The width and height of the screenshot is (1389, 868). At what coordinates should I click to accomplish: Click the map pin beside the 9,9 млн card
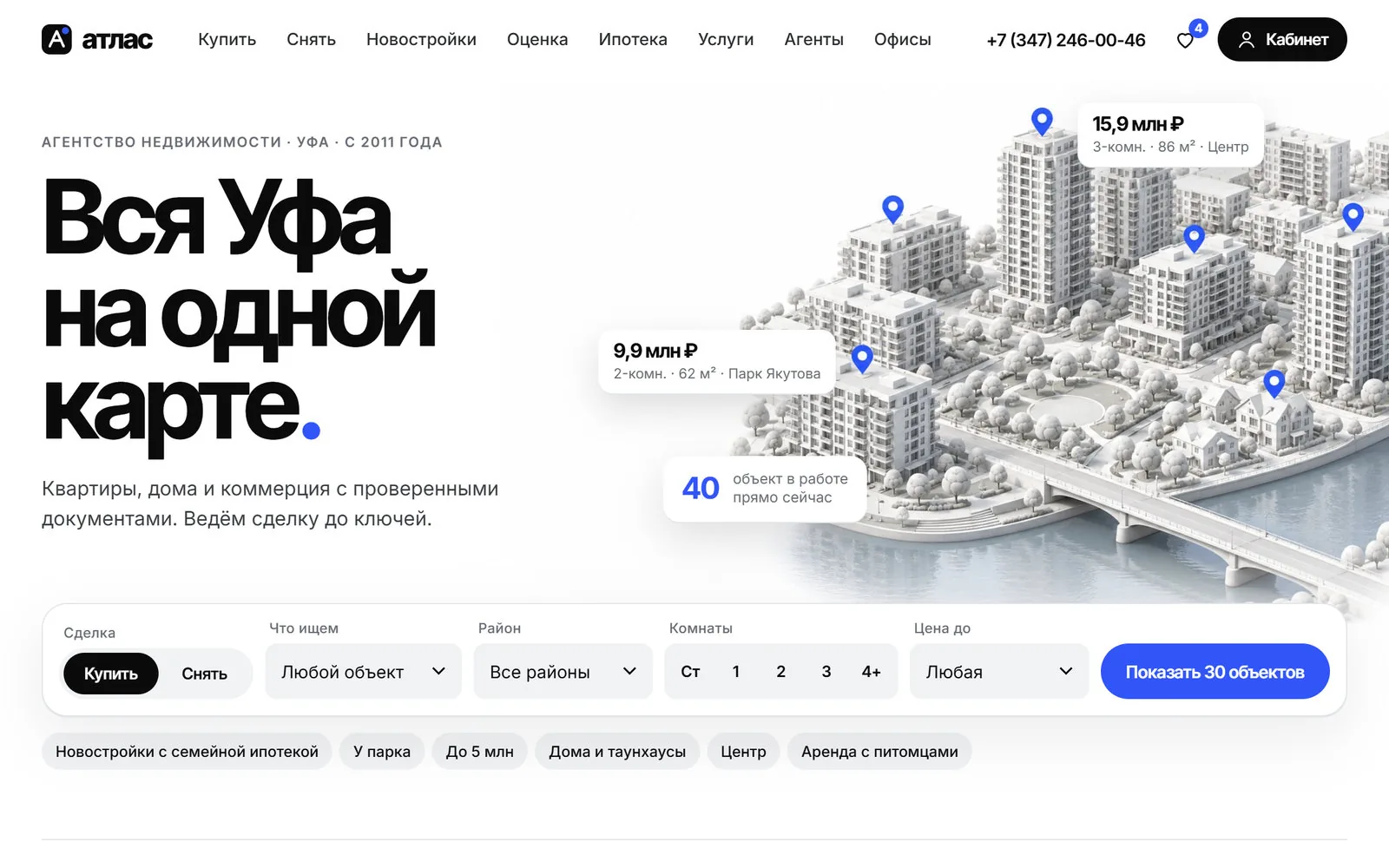[862, 358]
